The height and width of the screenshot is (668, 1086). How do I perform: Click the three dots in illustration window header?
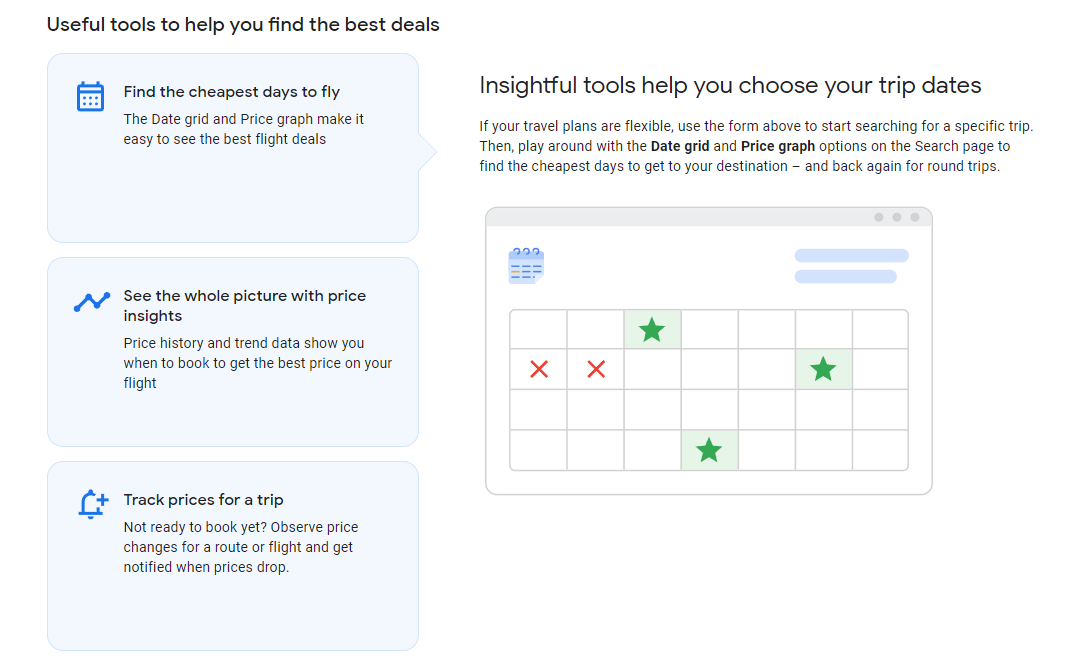pyautogui.click(x=896, y=218)
